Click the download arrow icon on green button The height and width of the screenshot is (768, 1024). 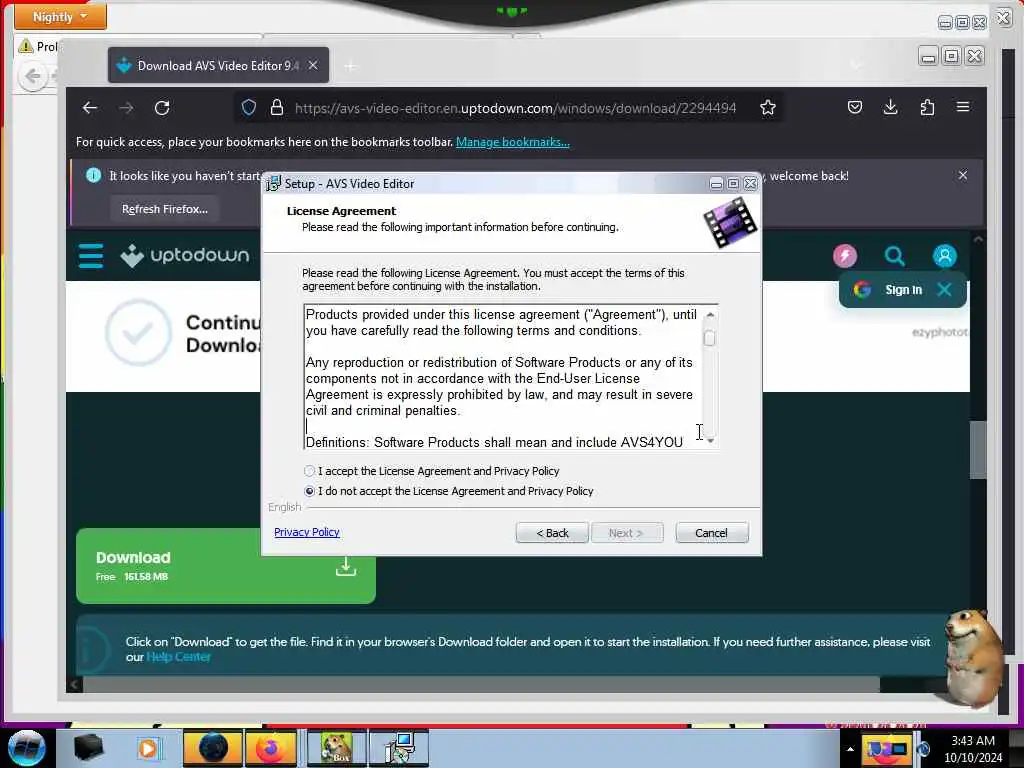pos(346,566)
